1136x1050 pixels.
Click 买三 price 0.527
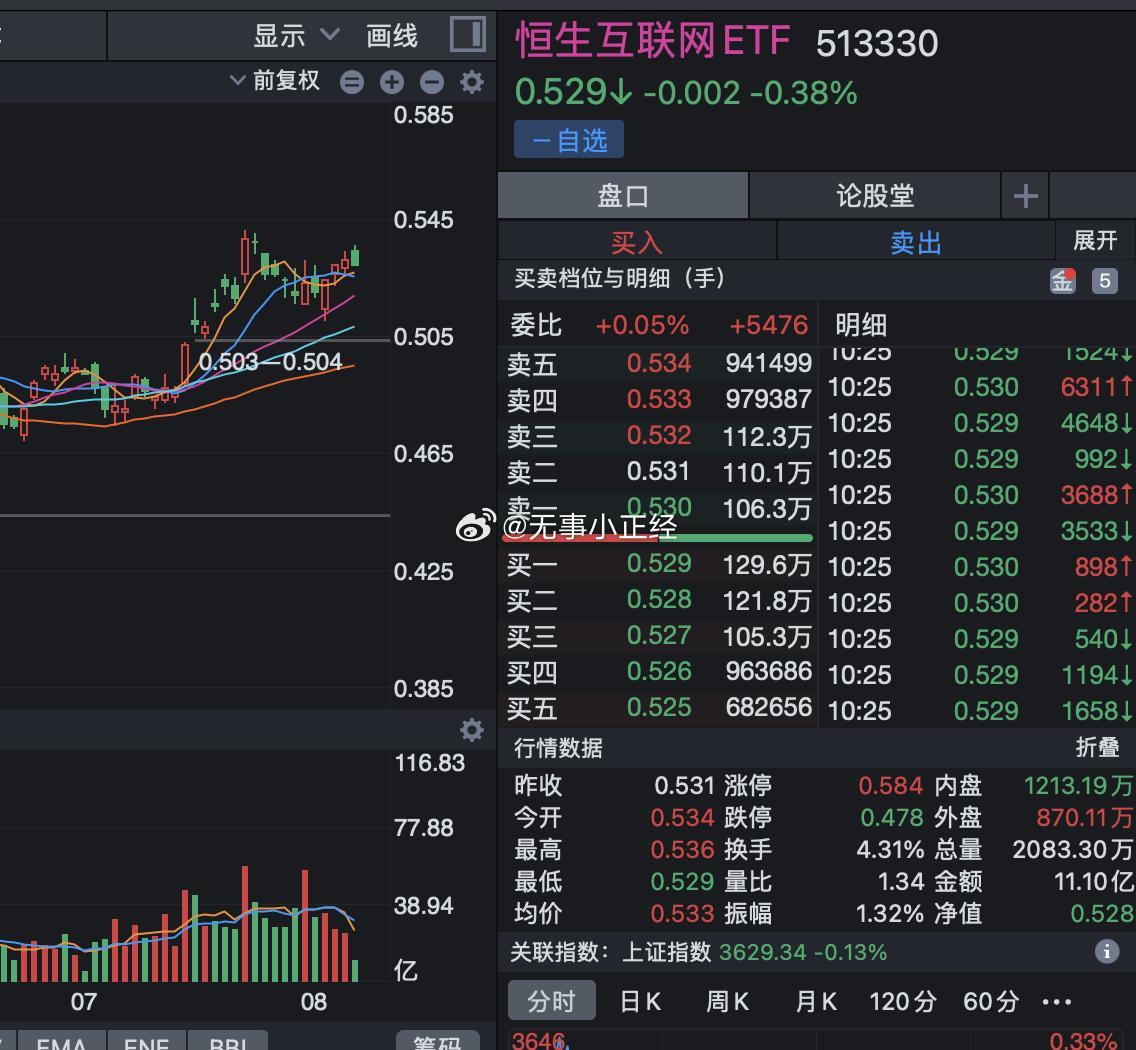click(x=659, y=636)
